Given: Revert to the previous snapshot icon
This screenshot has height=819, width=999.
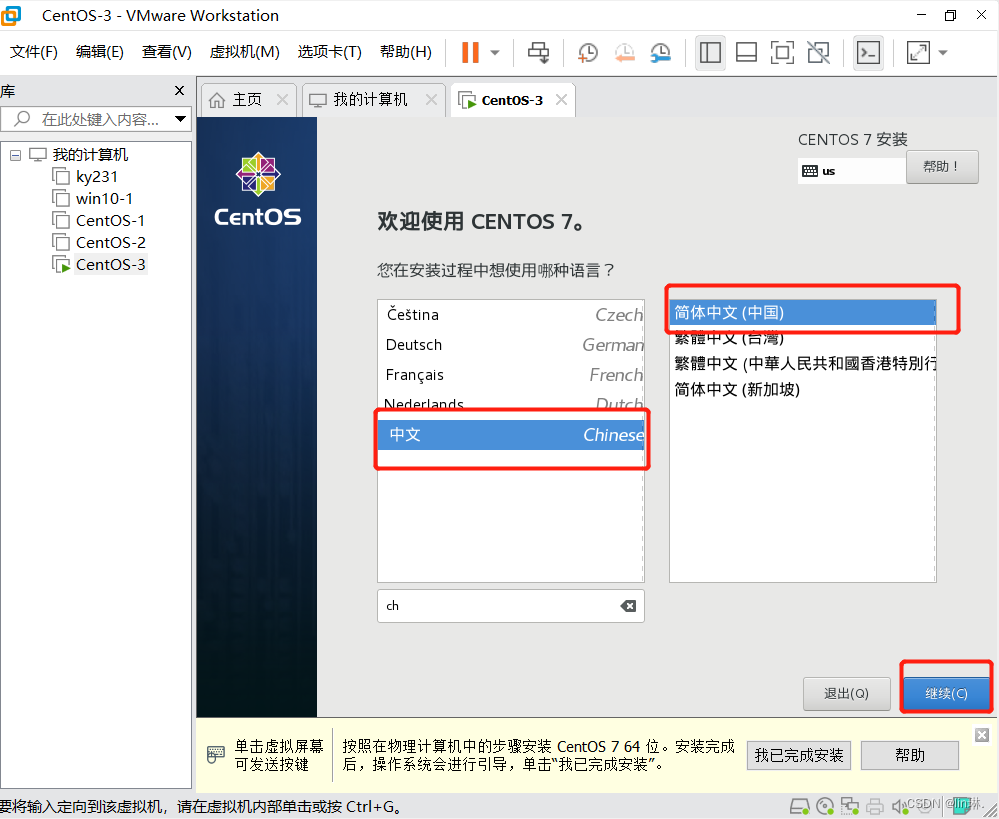Looking at the screenshot, I should coord(624,52).
